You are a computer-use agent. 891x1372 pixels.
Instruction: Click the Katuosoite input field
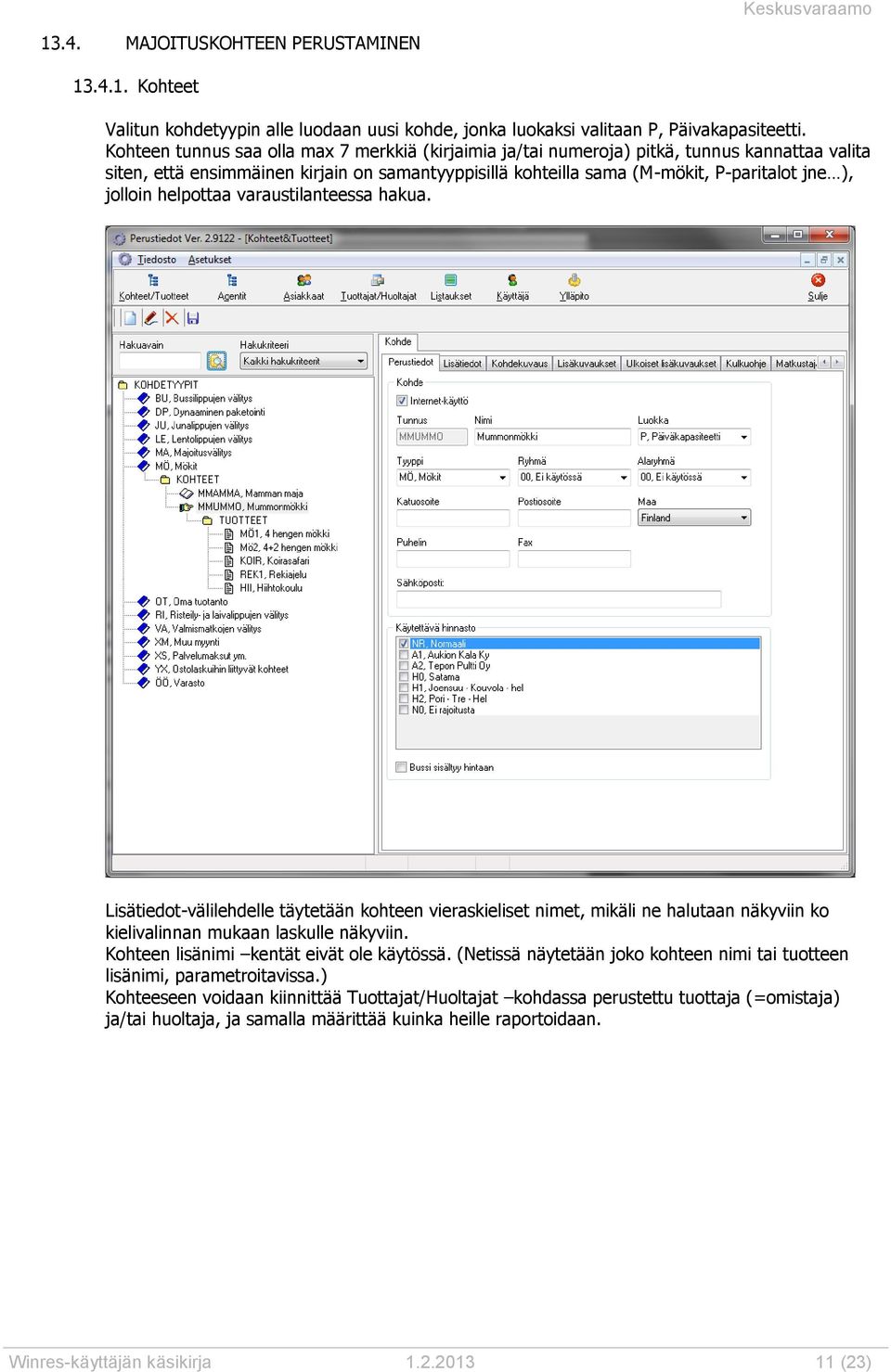(x=453, y=518)
